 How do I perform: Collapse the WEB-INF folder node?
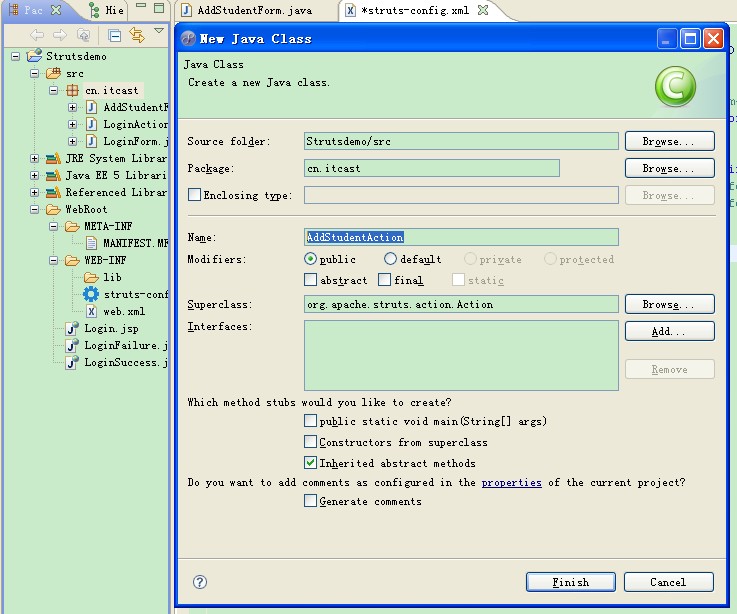[x=54, y=260]
